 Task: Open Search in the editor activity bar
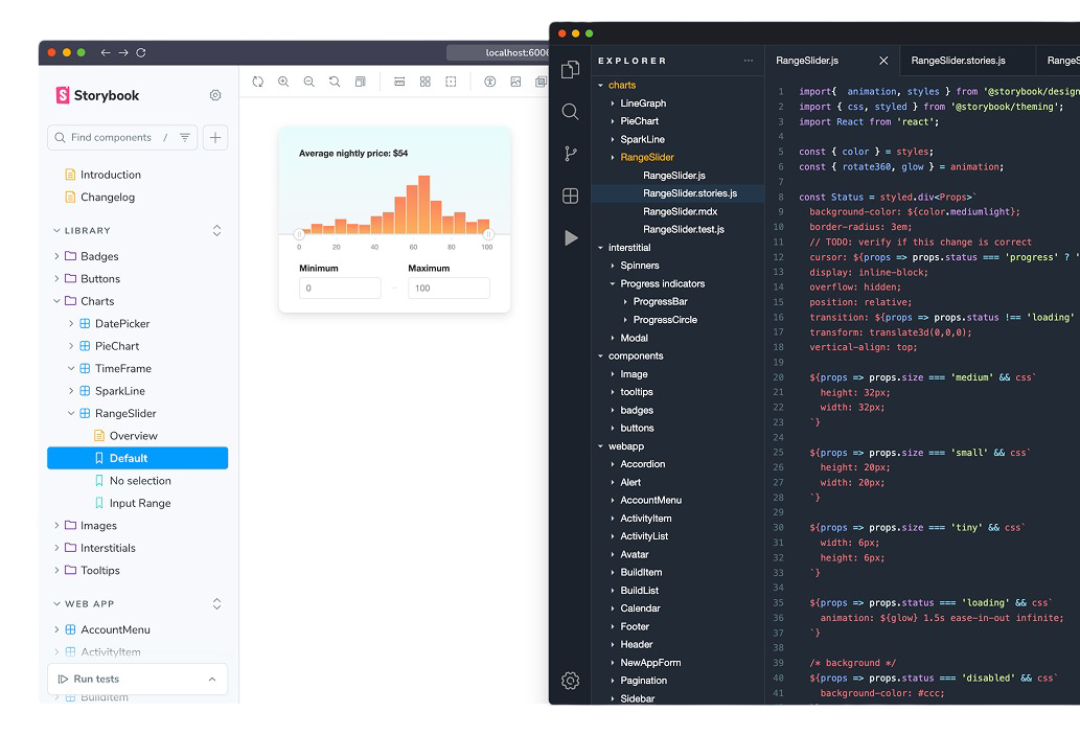tap(570, 112)
